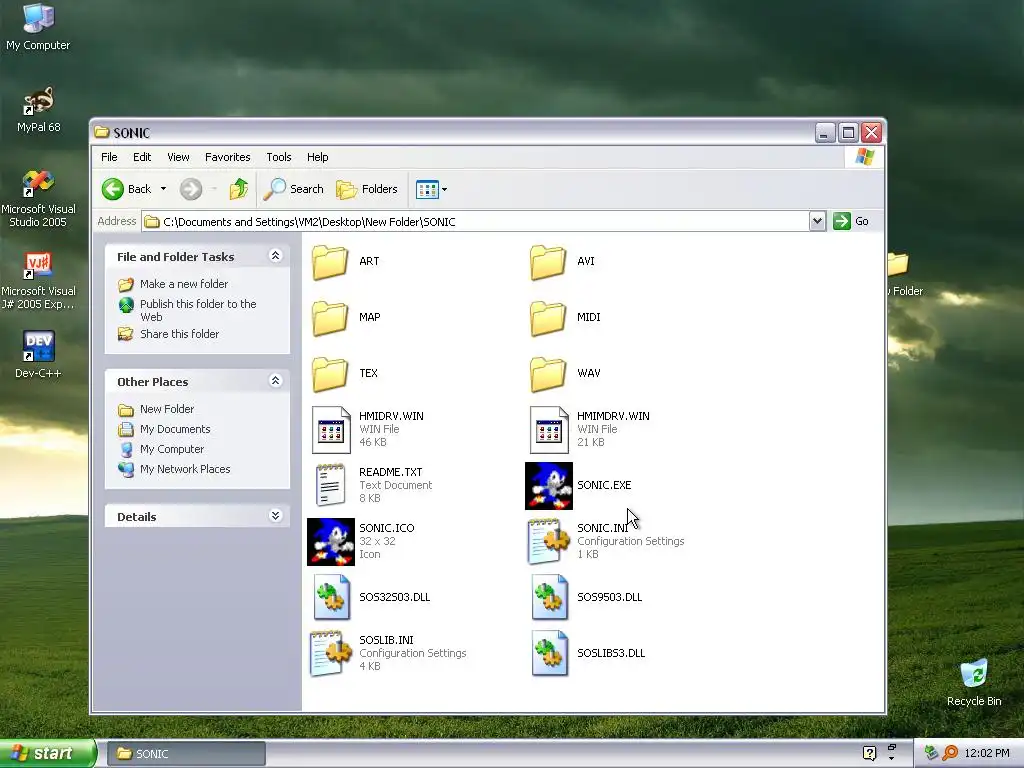Screen dimensions: 1024x768
Task: Expand the Details panel
Action: [x=276, y=516]
